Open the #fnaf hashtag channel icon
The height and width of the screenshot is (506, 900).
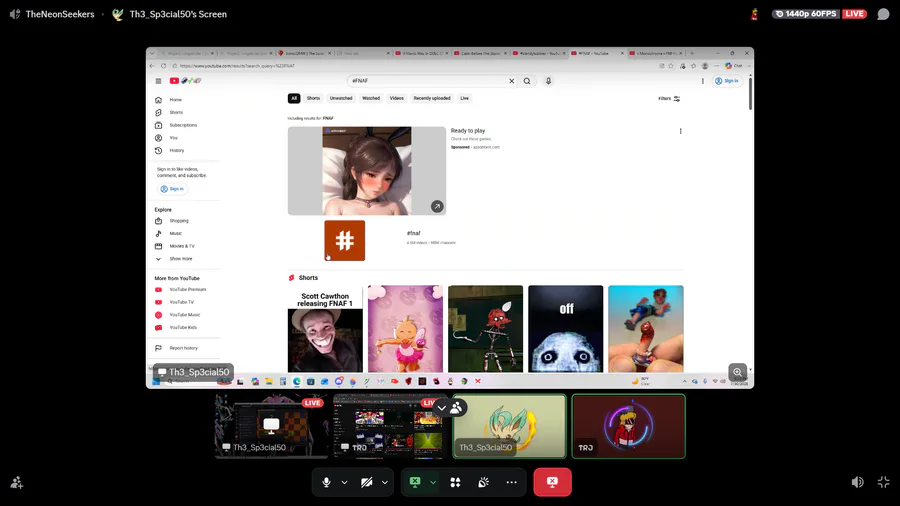click(x=344, y=240)
